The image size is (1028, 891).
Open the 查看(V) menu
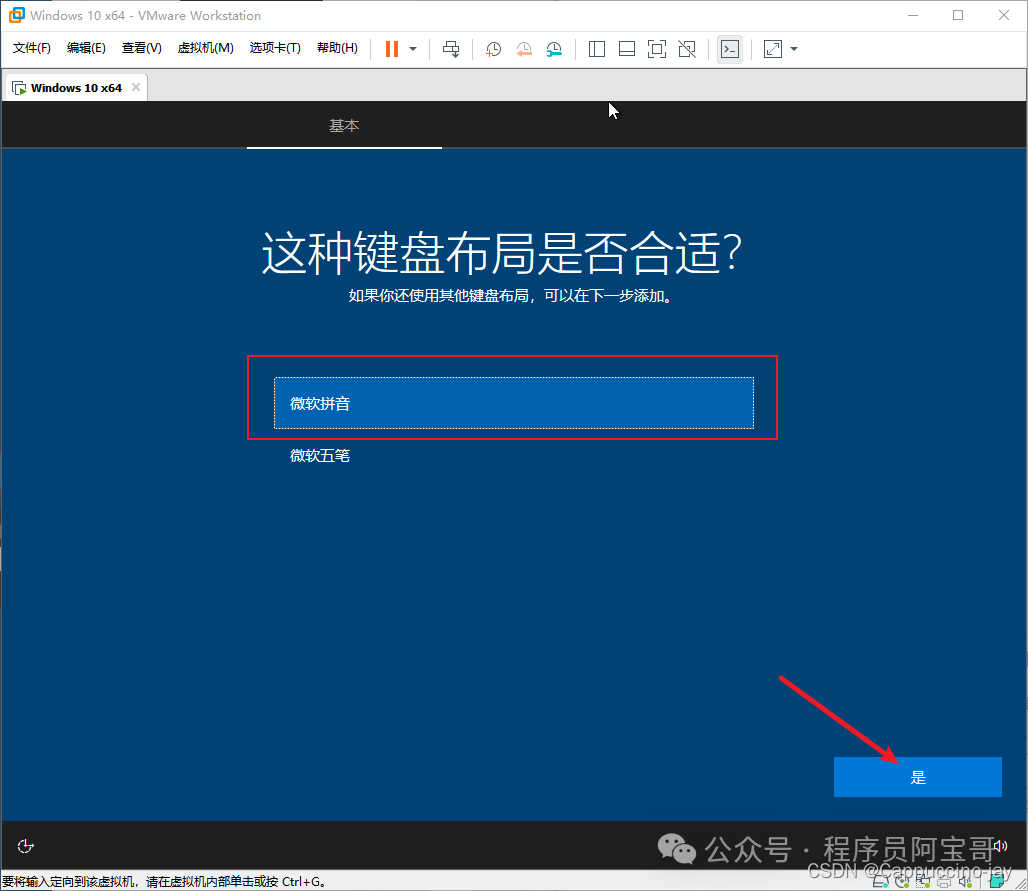pos(142,48)
